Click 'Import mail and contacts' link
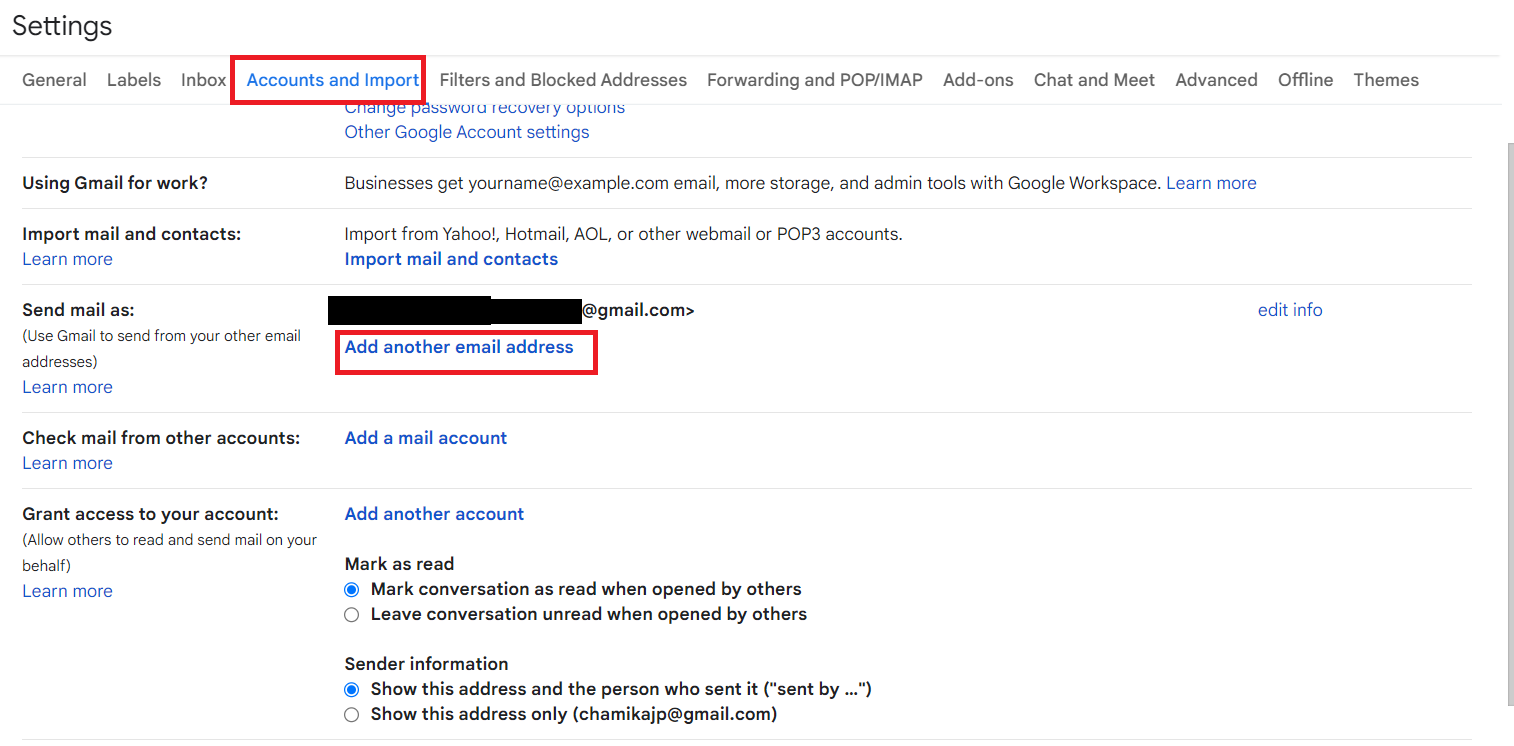This screenshot has height=746, width=1514. 451,259
